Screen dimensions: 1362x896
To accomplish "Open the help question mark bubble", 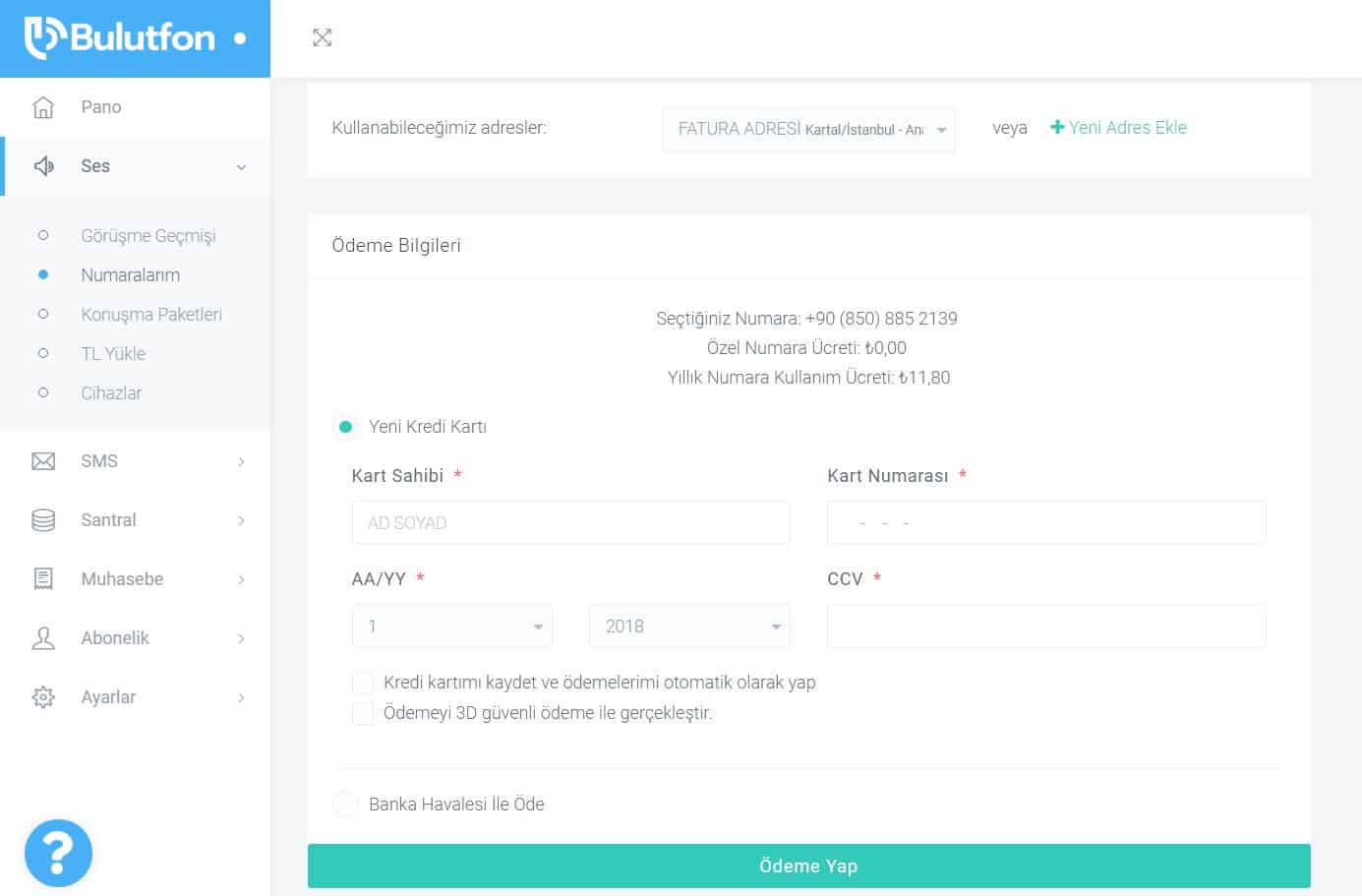I will [x=58, y=853].
